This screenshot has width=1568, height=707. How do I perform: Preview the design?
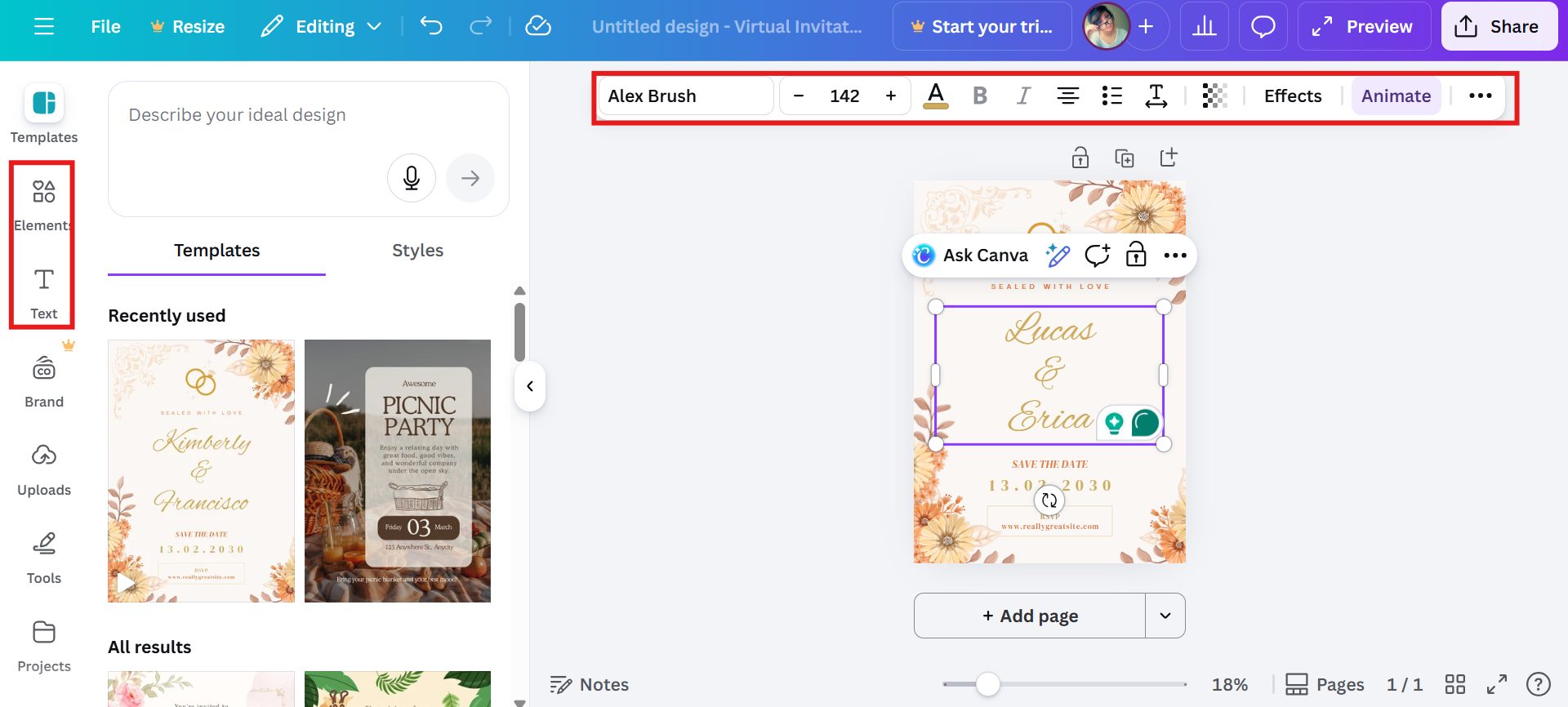tap(1364, 26)
